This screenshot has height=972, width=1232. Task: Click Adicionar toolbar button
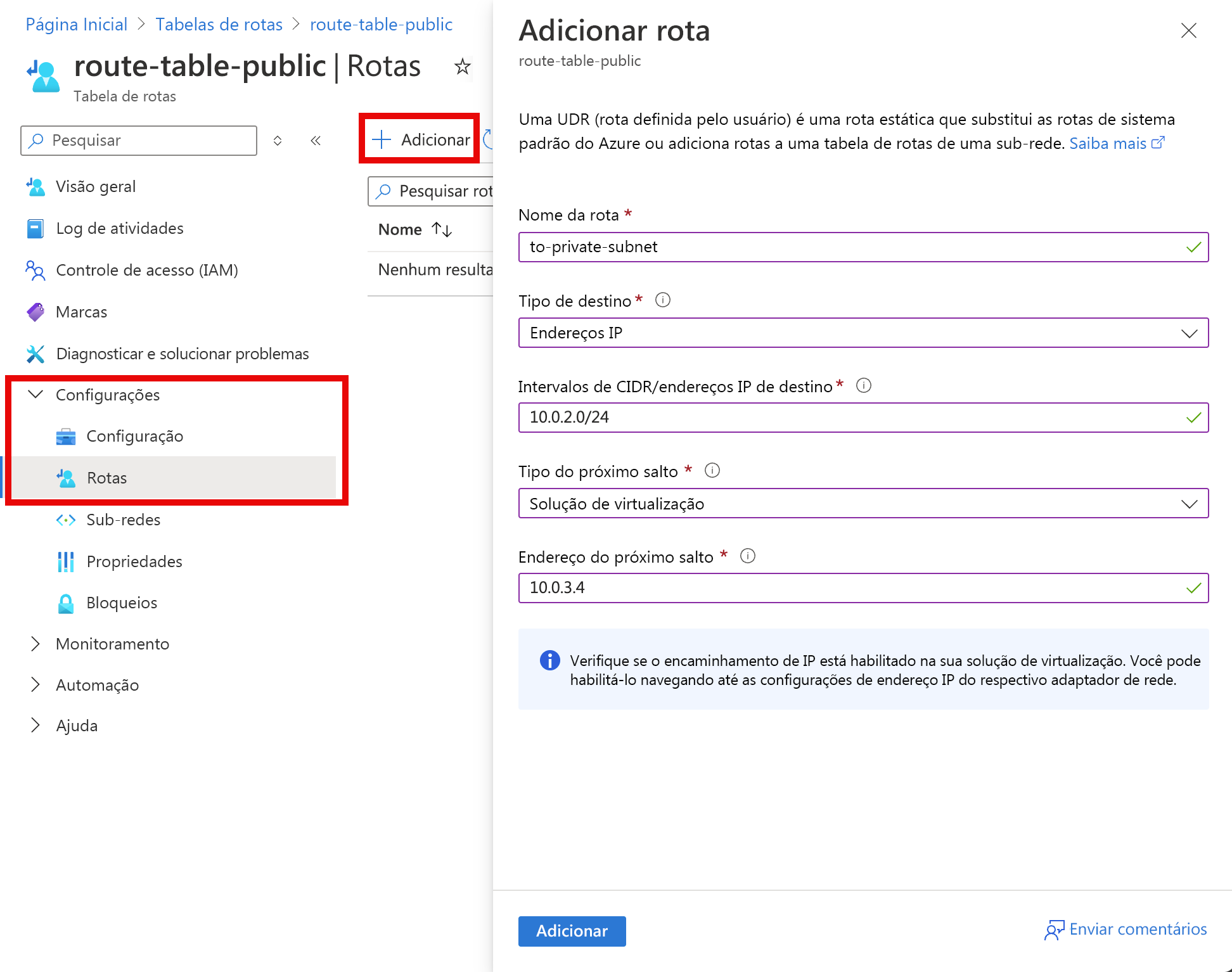coord(421,140)
